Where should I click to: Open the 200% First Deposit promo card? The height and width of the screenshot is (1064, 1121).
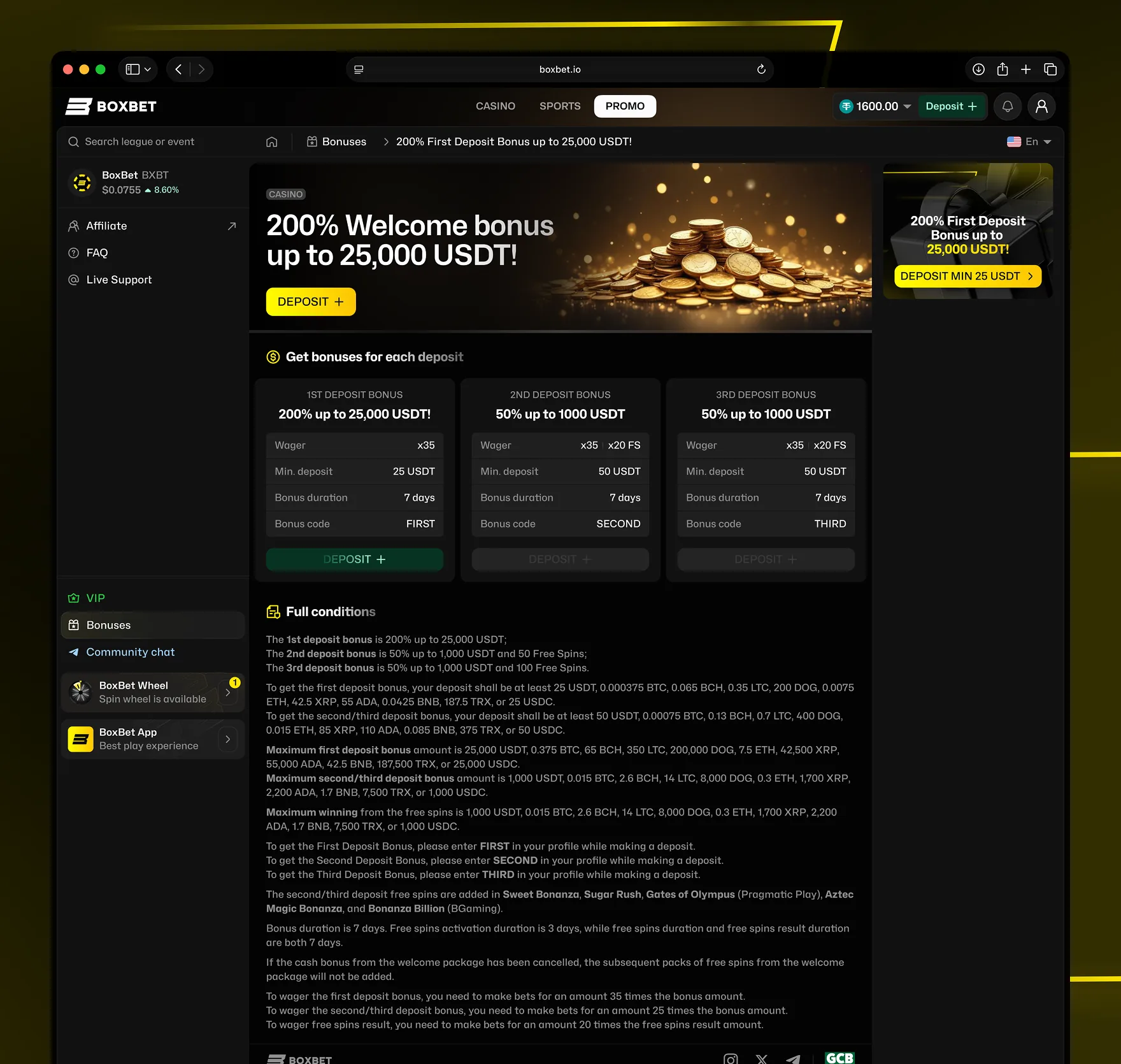pos(968,231)
